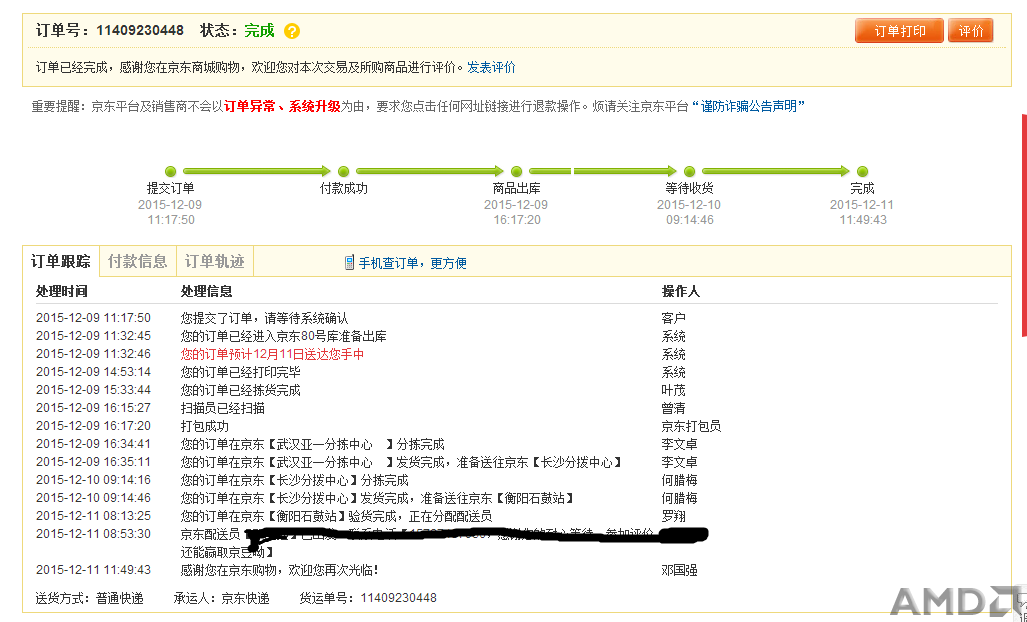The height and width of the screenshot is (622, 1027).
Task: Click the 付款成功 progress step dot
Action: pyautogui.click(x=343, y=172)
